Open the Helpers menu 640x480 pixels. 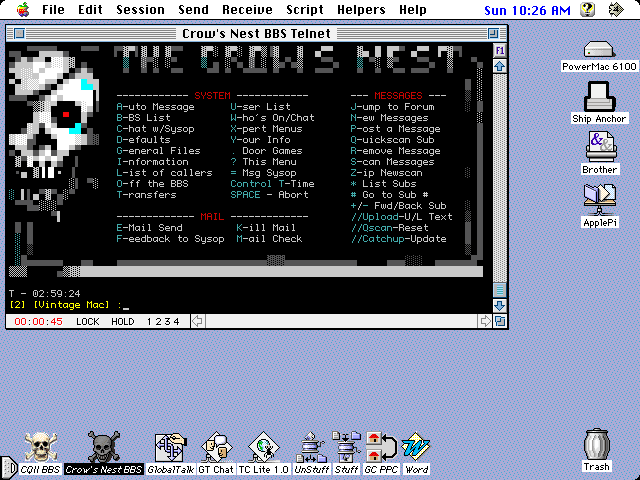tap(360, 10)
